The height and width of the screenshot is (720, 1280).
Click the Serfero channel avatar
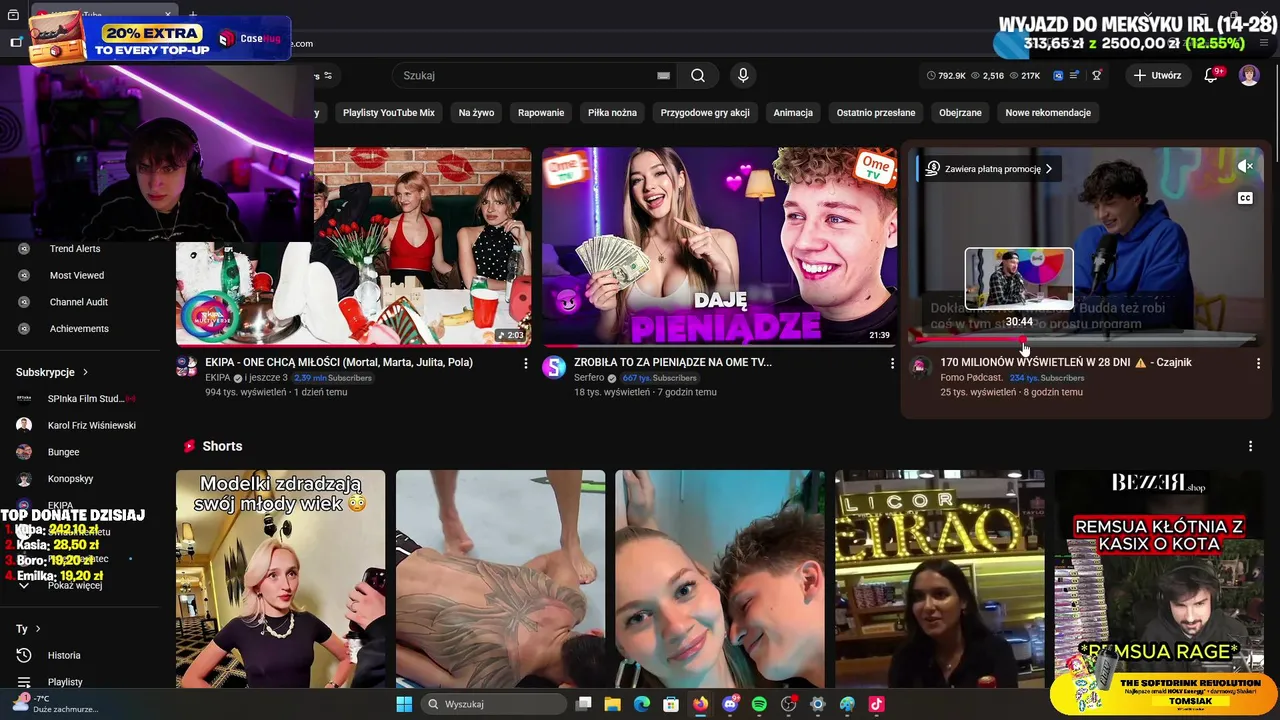tap(554, 367)
